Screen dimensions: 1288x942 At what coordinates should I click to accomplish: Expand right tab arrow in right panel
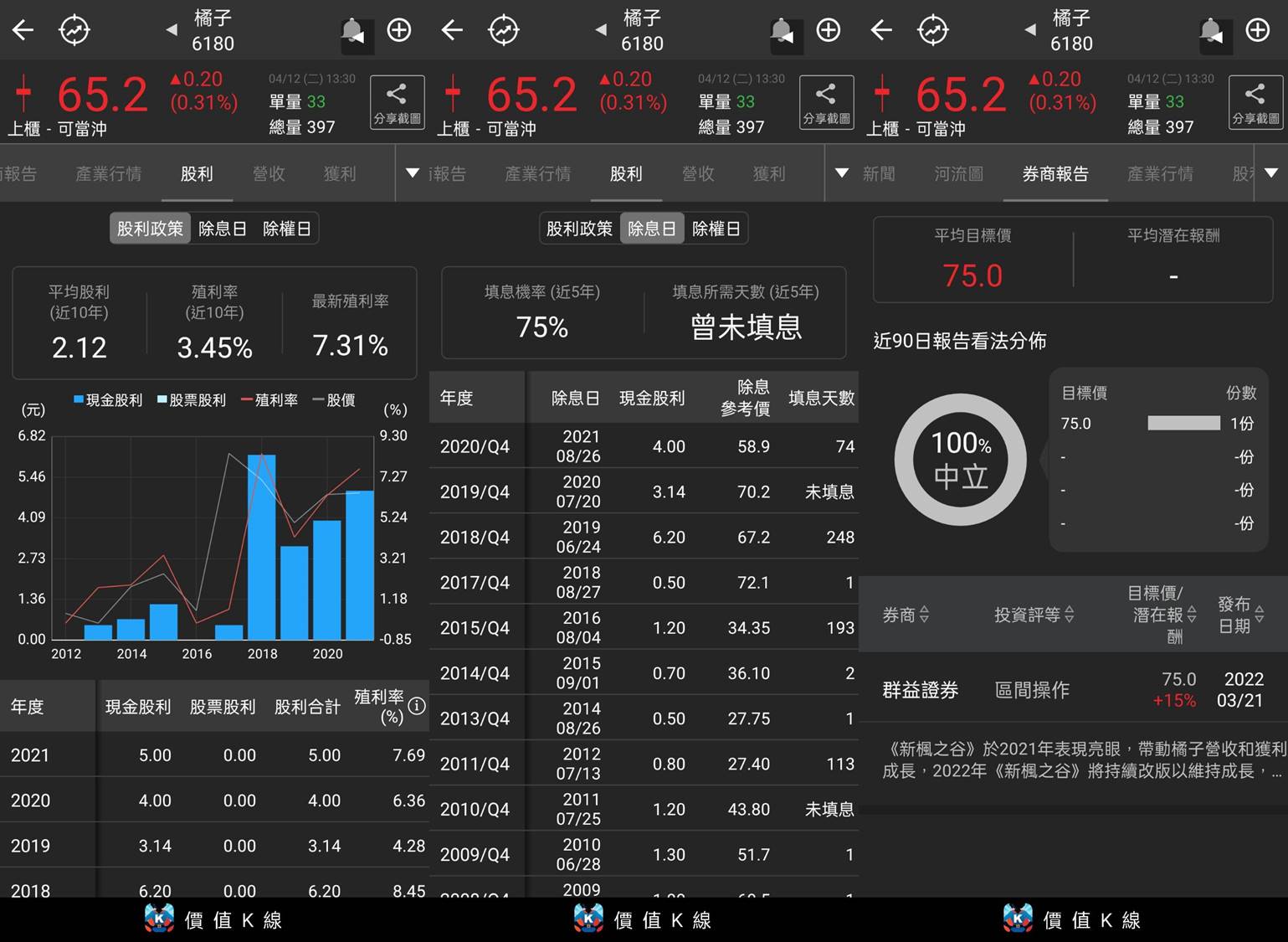pos(1271,173)
